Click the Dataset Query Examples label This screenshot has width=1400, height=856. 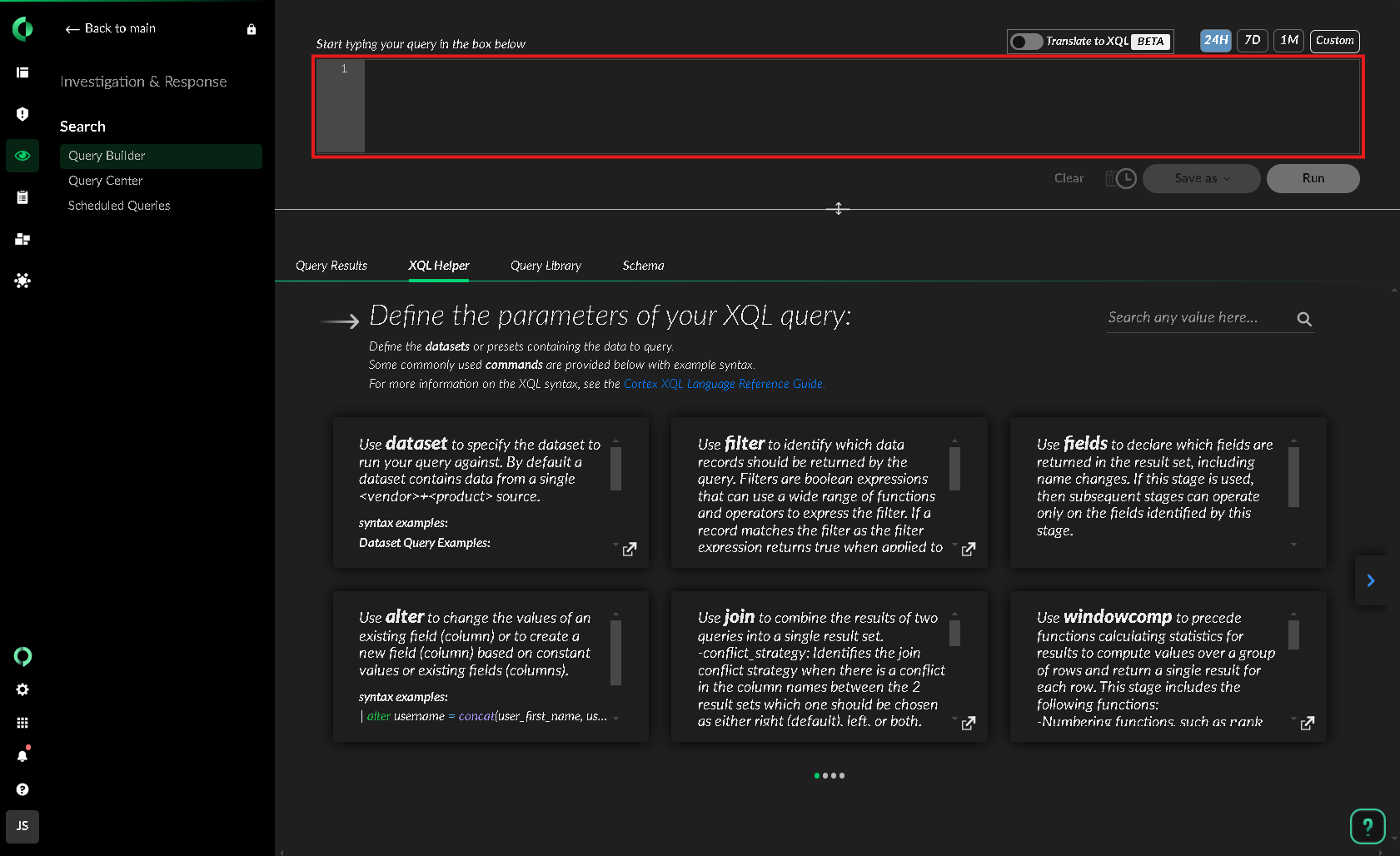pos(425,543)
